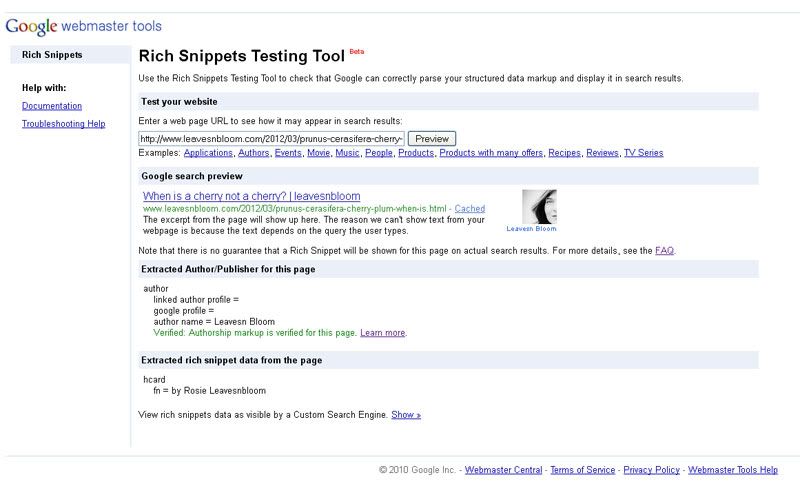Open the Reviews example link

click(602, 153)
